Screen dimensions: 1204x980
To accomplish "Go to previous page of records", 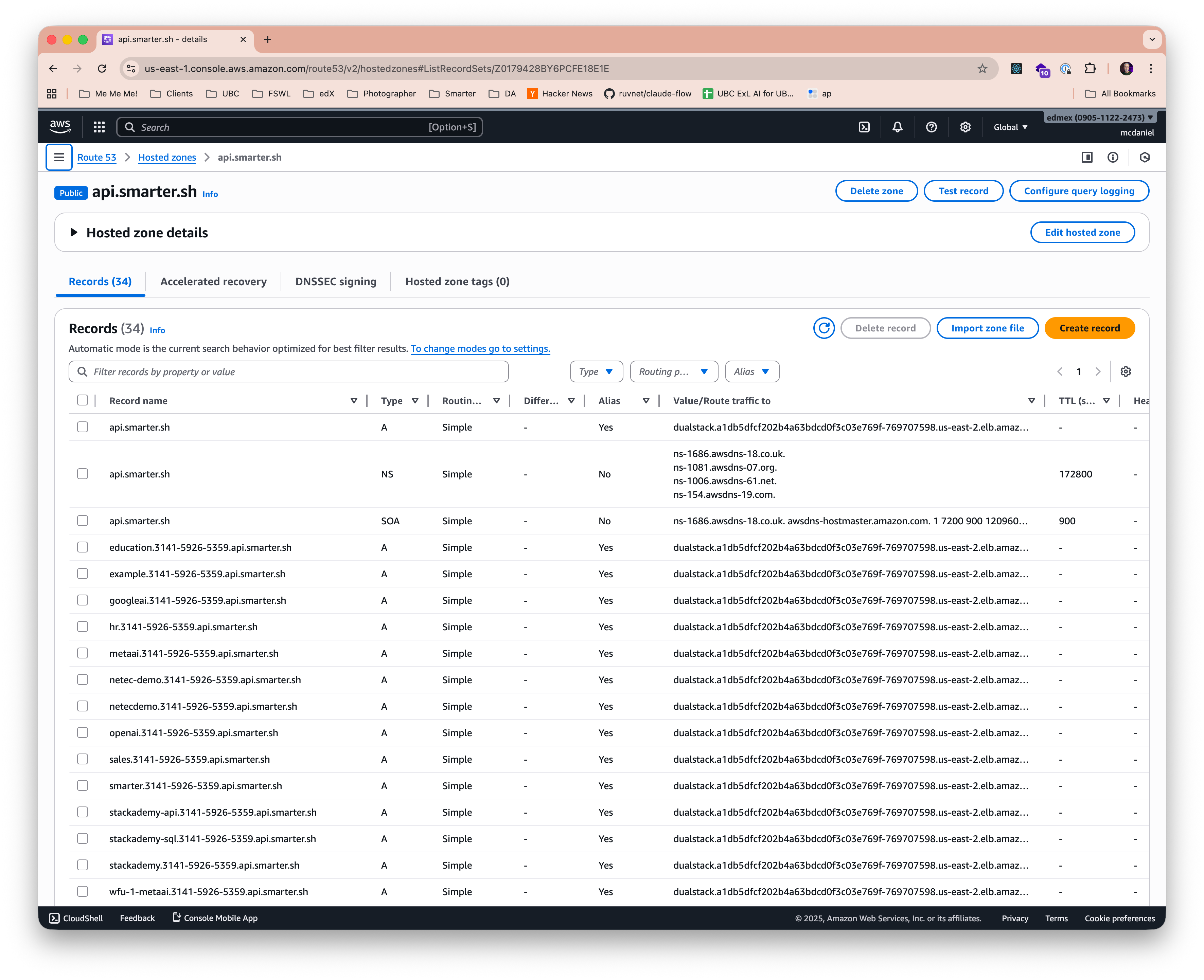I will (x=1059, y=371).
